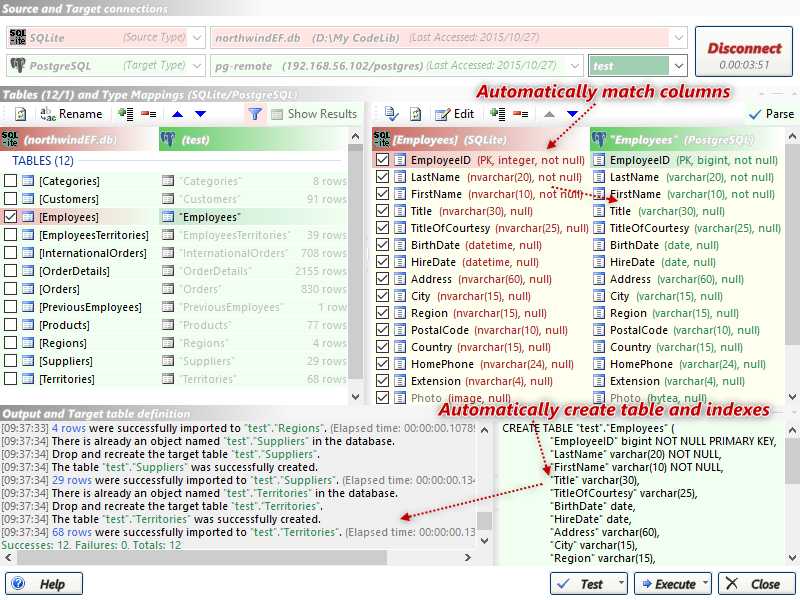Click the remove-column icon in the mapping toolbar
Viewport: 800px width, 600px height.
click(x=520, y=114)
